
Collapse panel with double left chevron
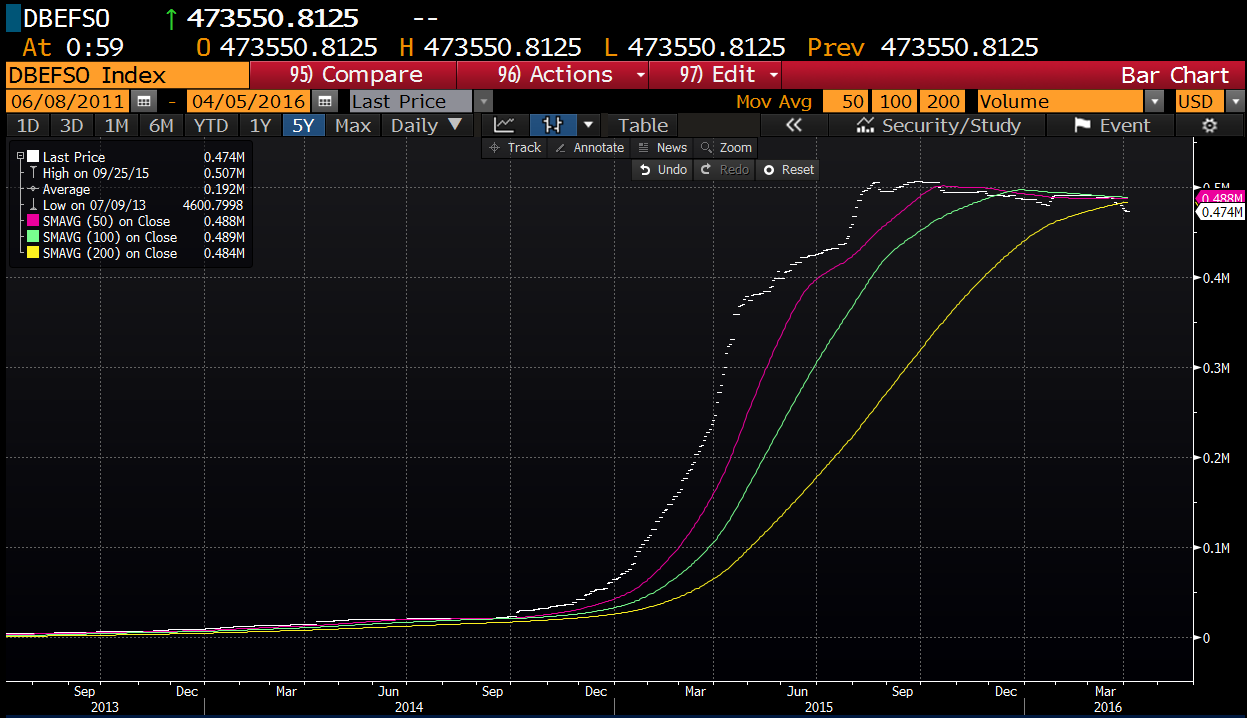794,125
